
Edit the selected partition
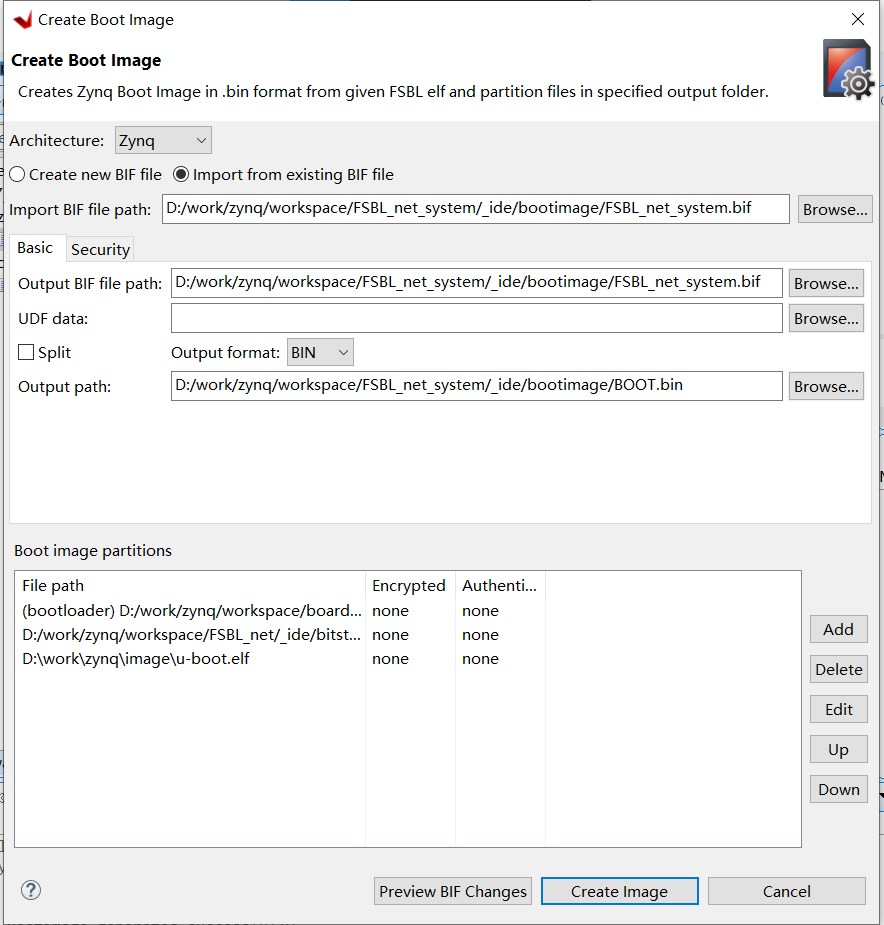pyautogui.click(x=839, y=709)
